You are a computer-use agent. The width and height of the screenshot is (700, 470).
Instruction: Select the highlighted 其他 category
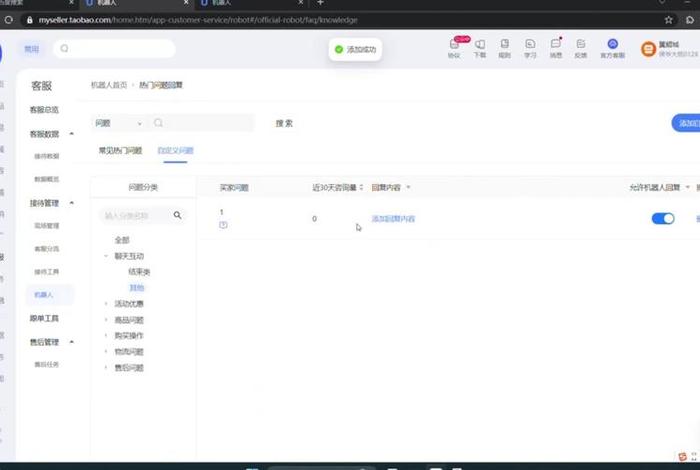point(137,288)
